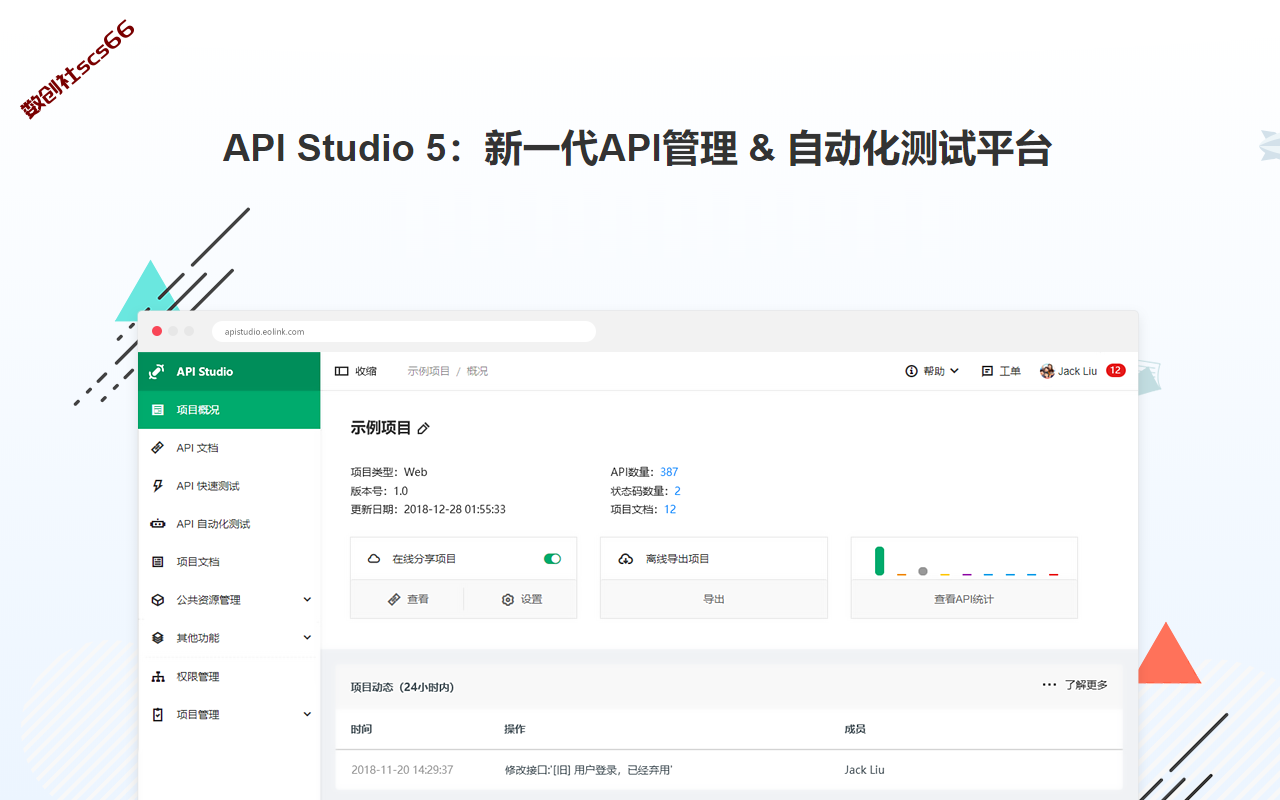This screenshot has height=800, width=1280.
Task: Open 权限管理 in the sidebar
Action: [229, 677]
